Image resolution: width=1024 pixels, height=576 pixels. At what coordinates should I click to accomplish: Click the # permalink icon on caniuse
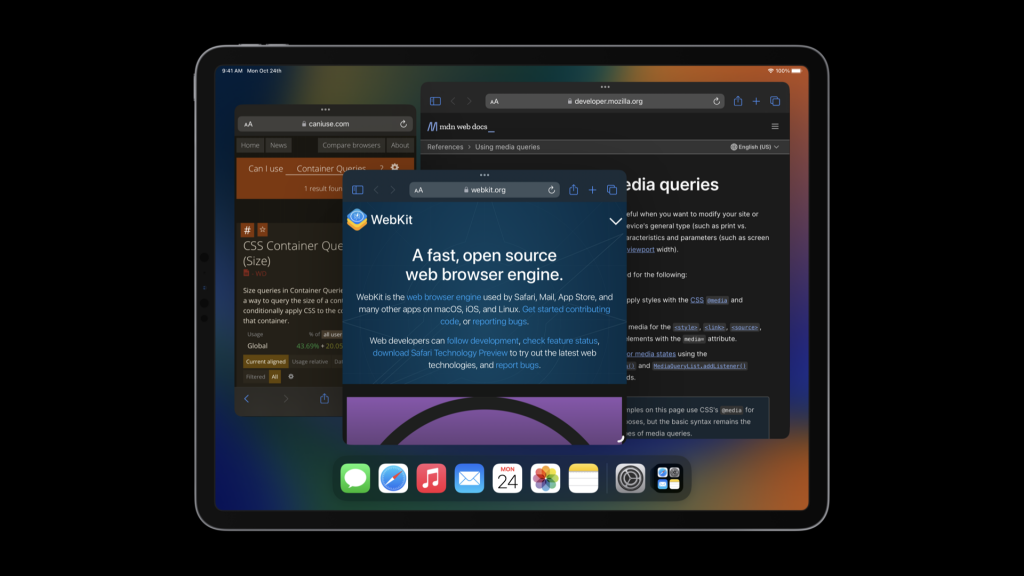pos(247,230)
